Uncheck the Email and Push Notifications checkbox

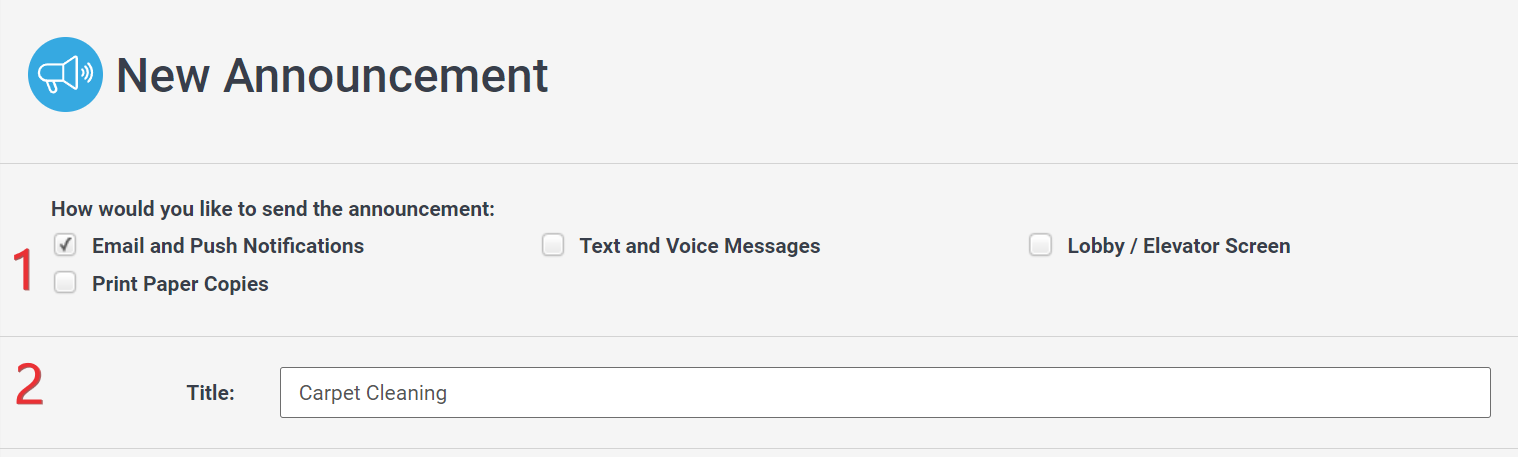coord(65,245)
